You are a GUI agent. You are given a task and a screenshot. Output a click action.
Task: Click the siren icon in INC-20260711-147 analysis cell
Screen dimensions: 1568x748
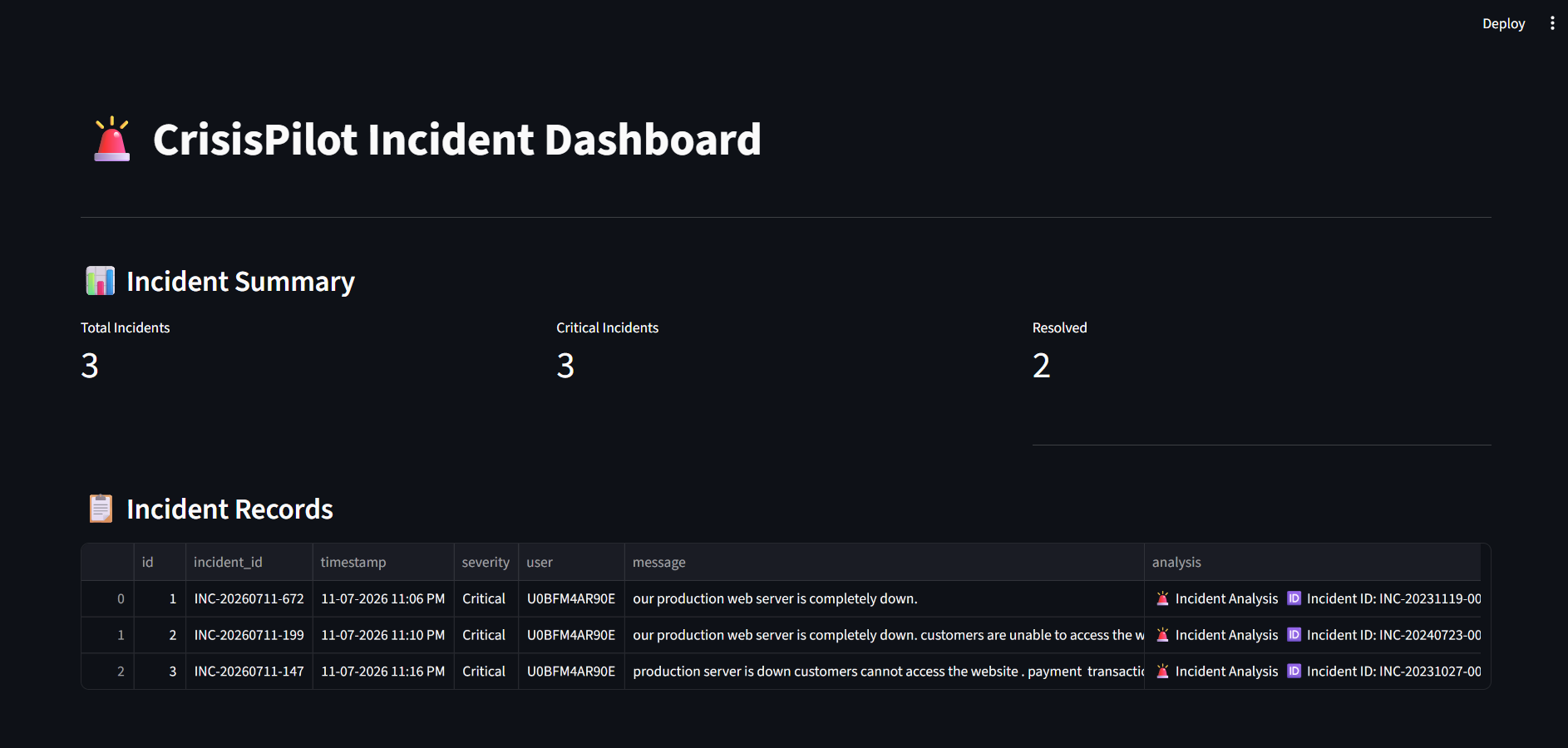[x=1162, y=672]
